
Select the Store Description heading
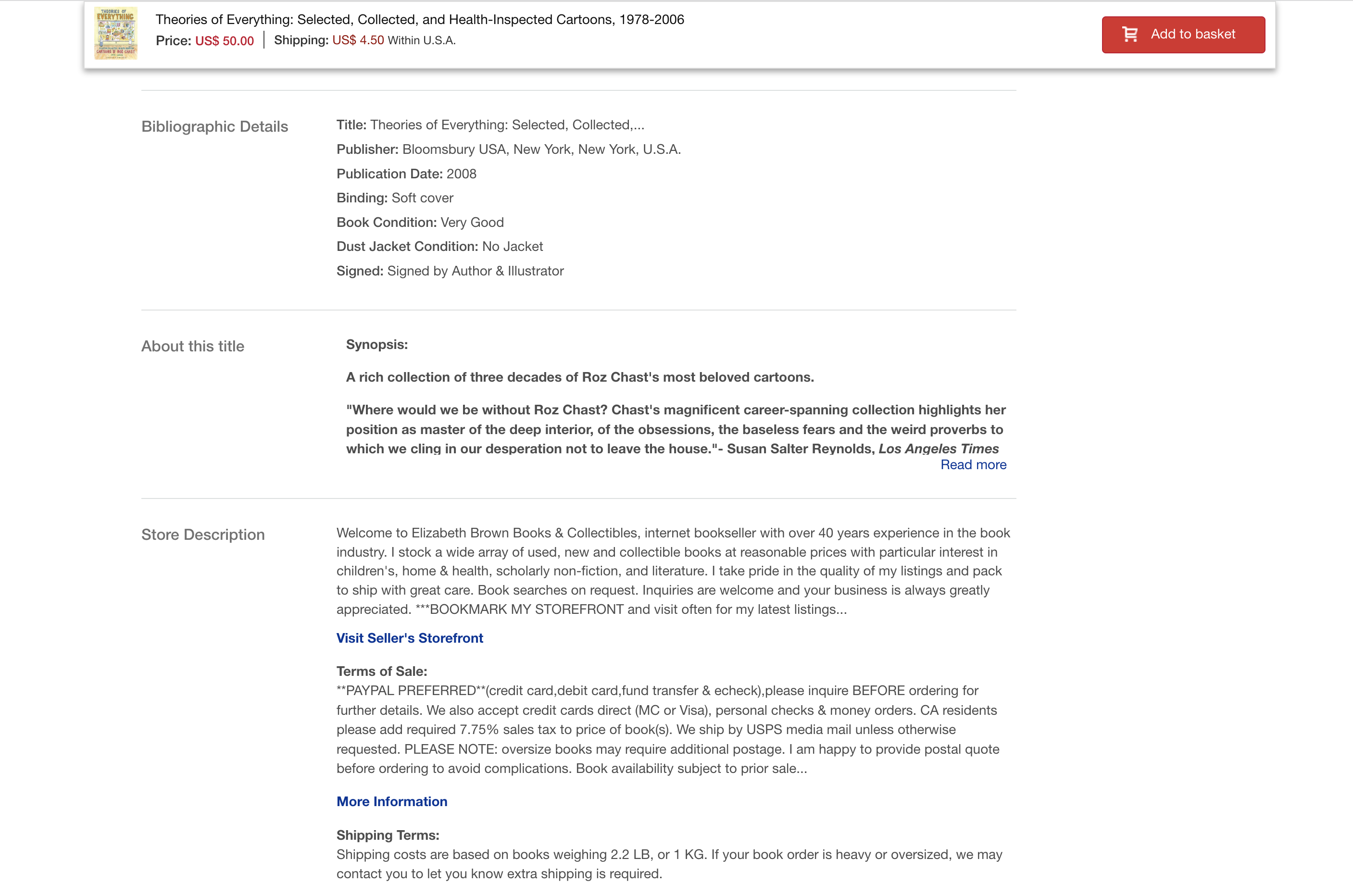(x=203, y=535)
